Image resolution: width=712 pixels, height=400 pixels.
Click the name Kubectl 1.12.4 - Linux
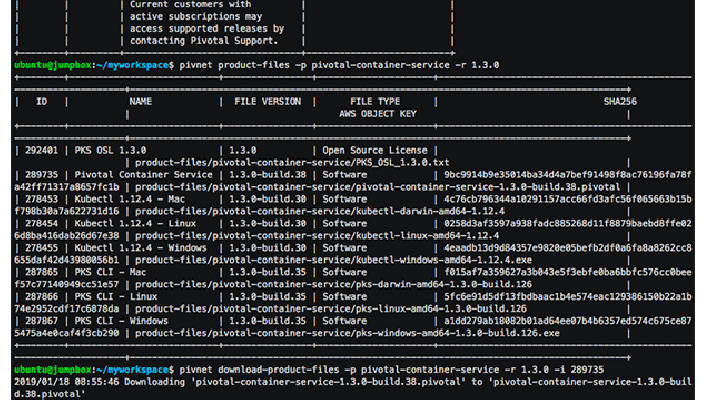pyautogui.click(x=135, y=223)
